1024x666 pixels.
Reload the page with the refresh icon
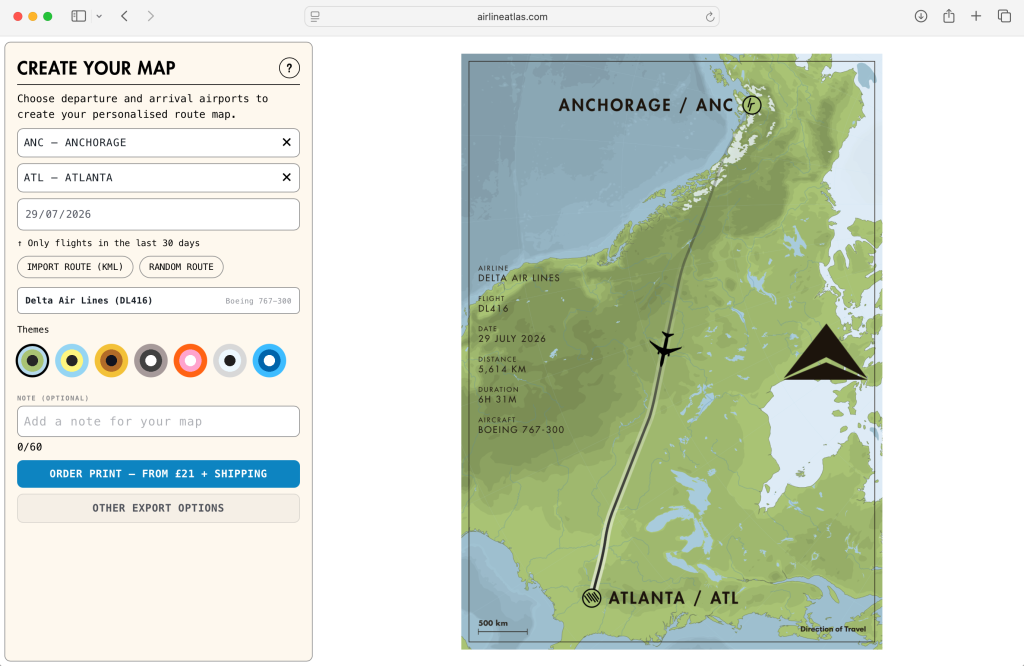coord(710,17)
